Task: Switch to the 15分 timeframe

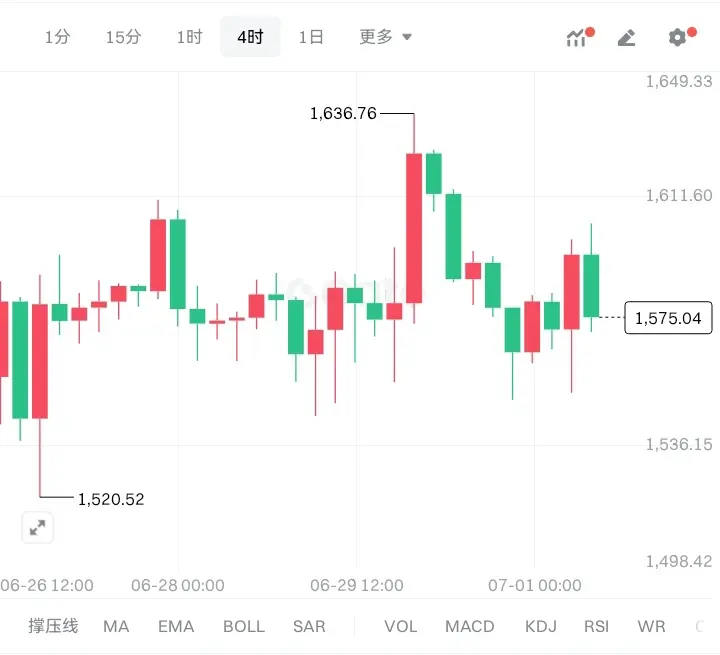Action: click(x=124, y=37)
